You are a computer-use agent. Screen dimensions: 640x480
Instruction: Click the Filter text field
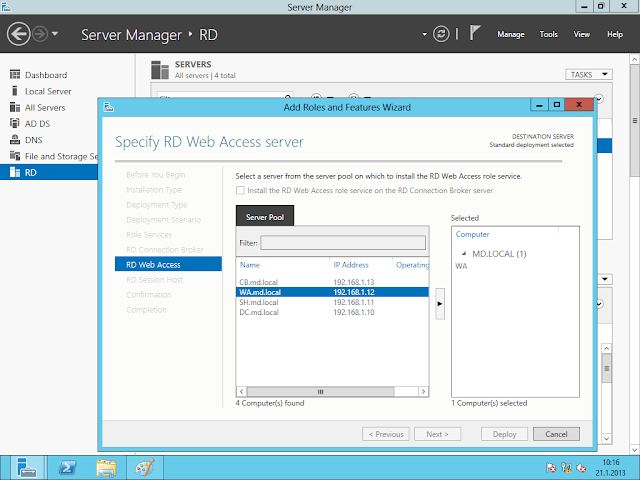pyautogui.click(x=343, y=242)
